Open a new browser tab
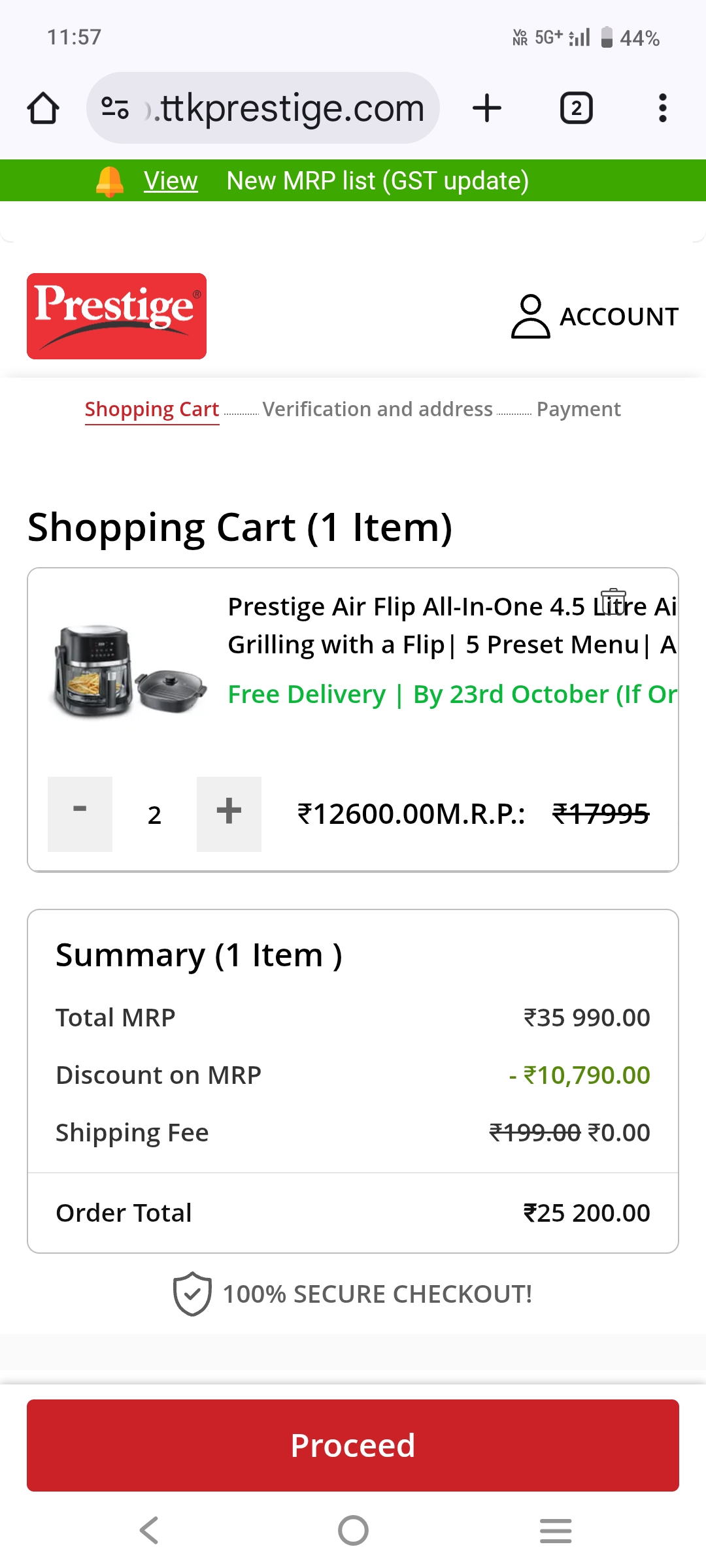The image size is (706, 1568). tap(487, 108)
